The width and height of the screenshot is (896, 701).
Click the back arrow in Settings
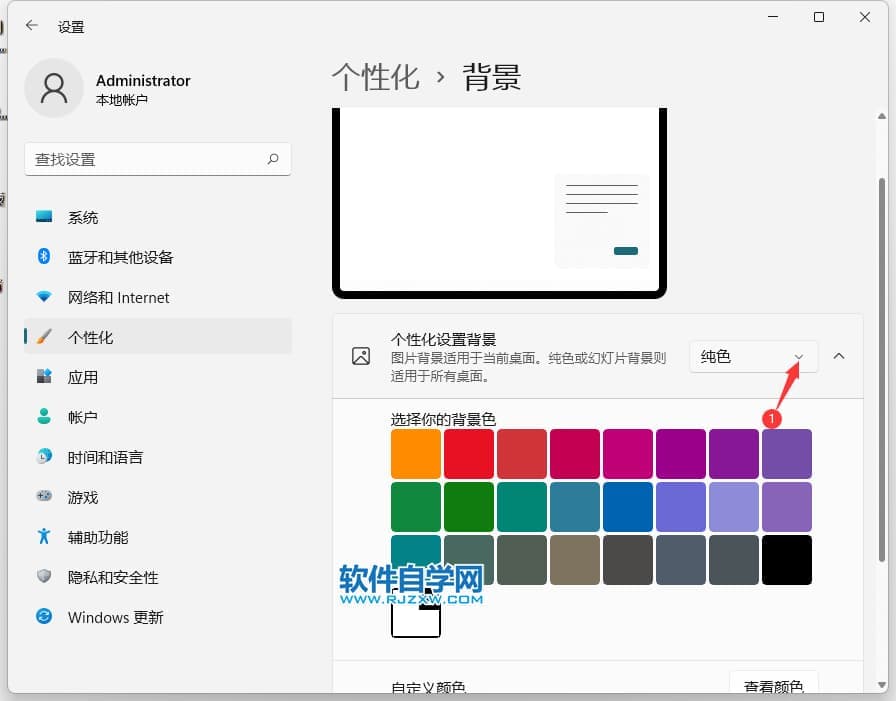click(32, 26)
